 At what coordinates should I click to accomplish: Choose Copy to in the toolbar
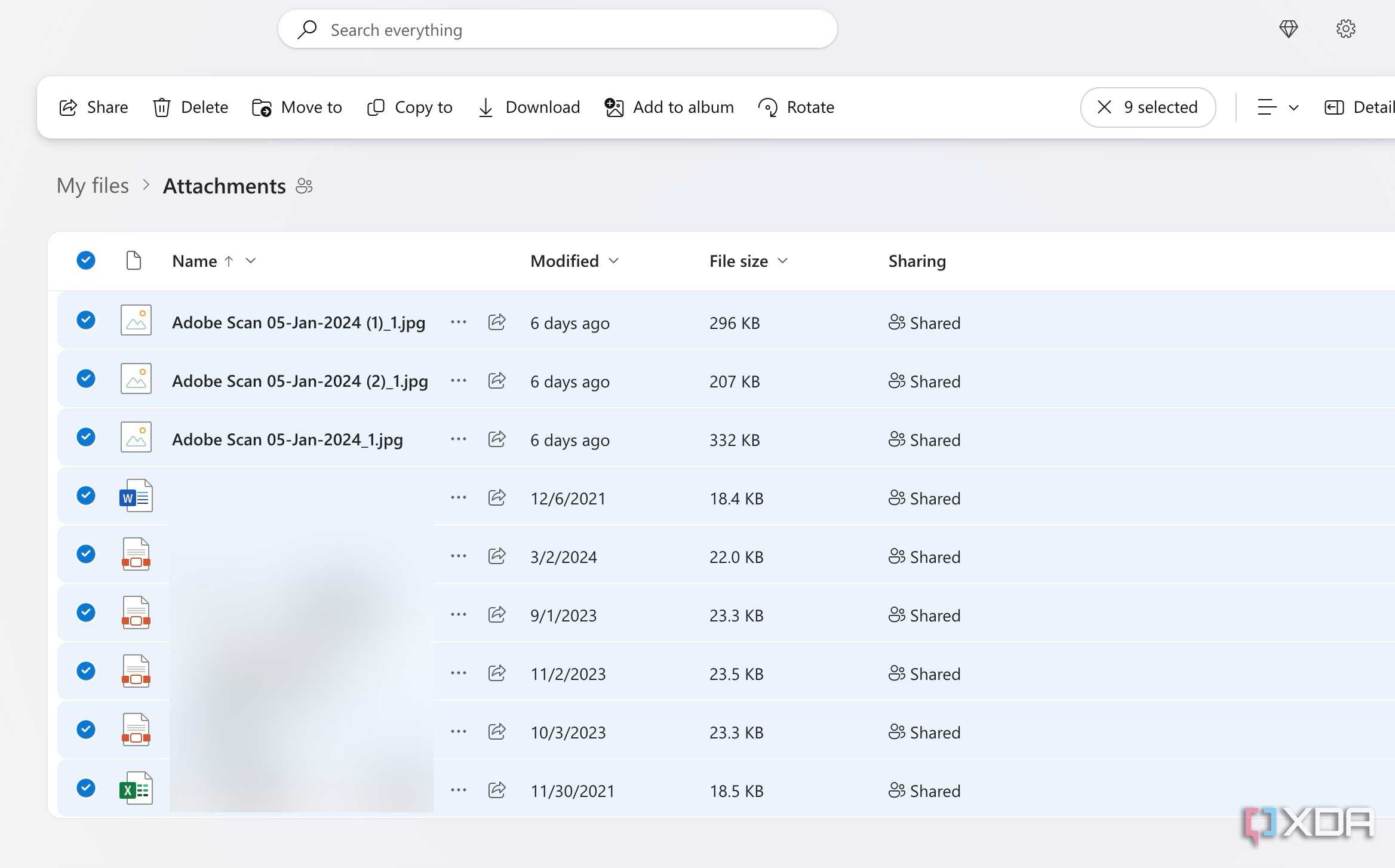[x=410, y=107]
